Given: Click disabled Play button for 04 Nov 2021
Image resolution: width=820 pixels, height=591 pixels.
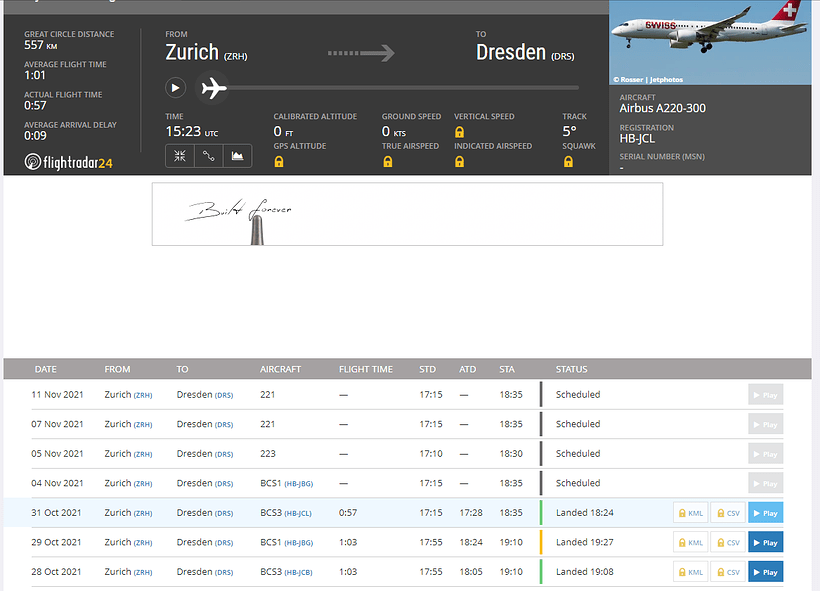Looking at the screenshot, I should click(x=766, y=483).
